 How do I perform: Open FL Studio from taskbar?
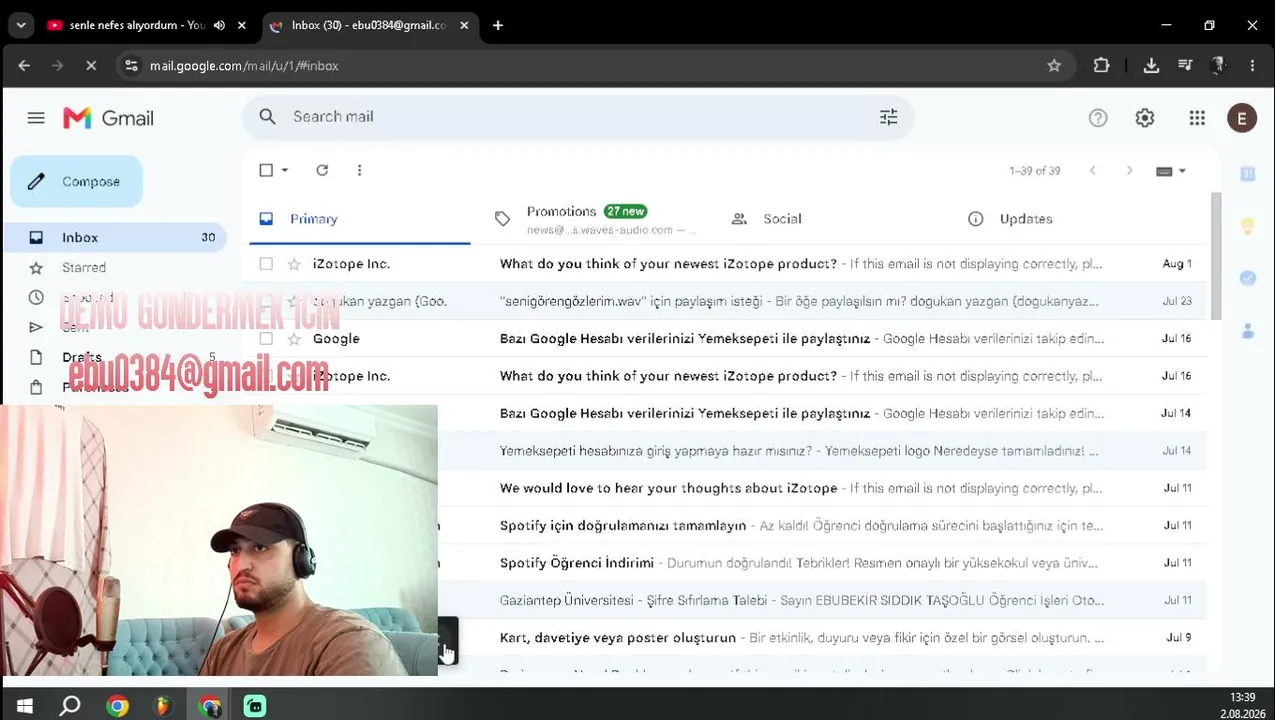(162, 706)
